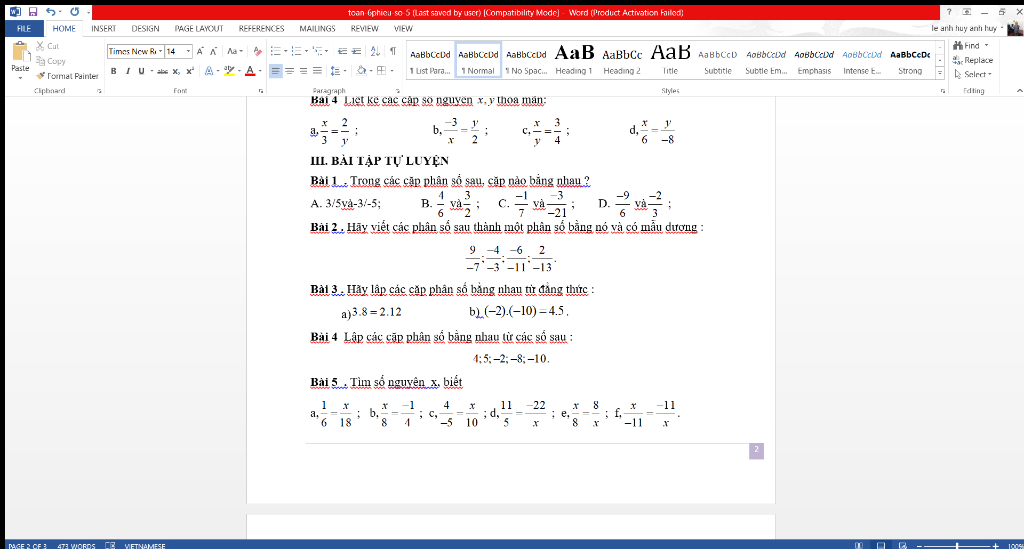This screenshot has height=549, width=1024.
Task: Toggle bold formatting
Action: point(114,71)
